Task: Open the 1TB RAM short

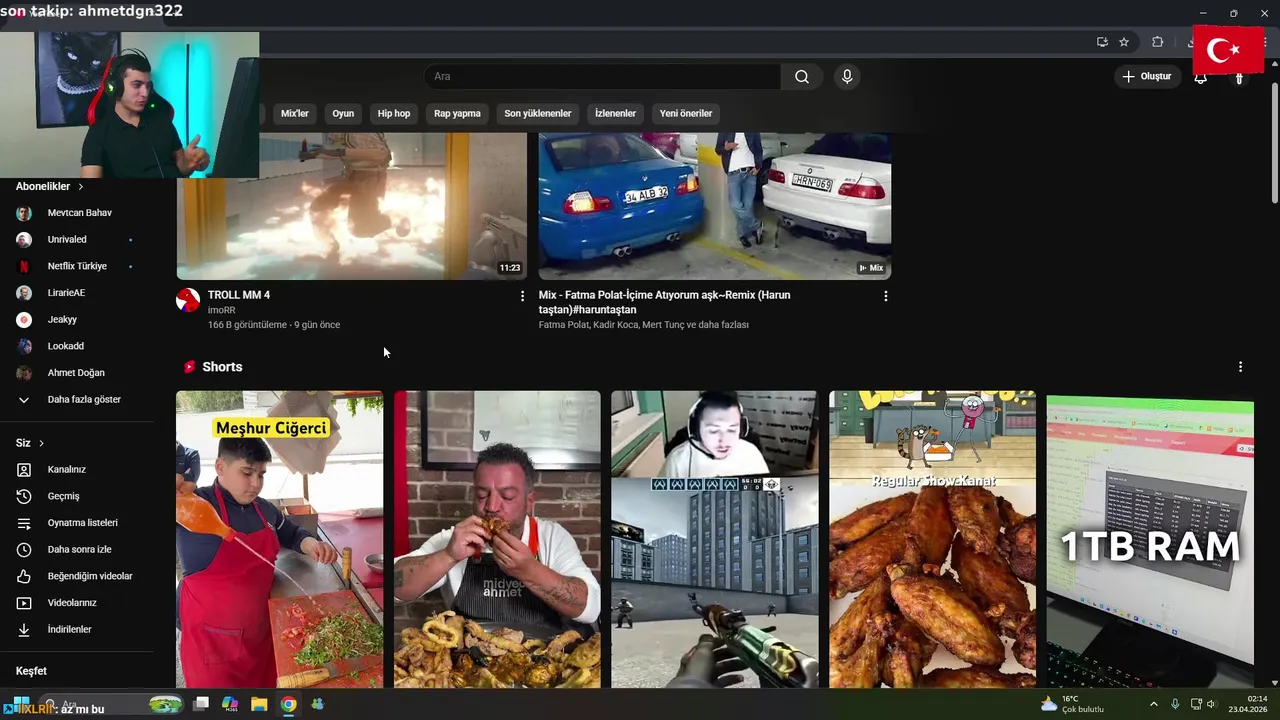Action: click(x=1150, y=539)
